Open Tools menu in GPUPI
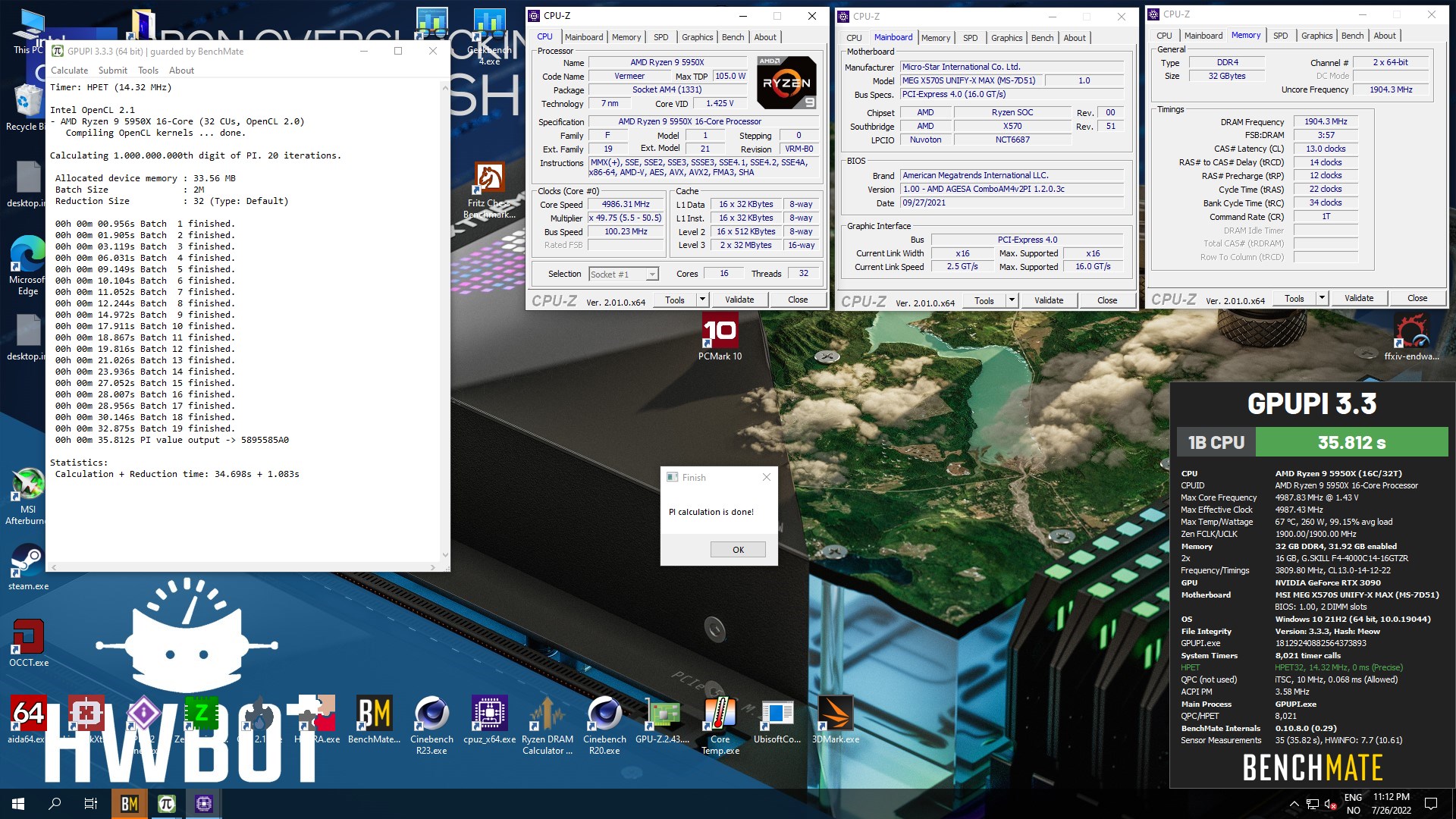Image resolution: width=1456 pixels, height=819 pixels. 148,71
